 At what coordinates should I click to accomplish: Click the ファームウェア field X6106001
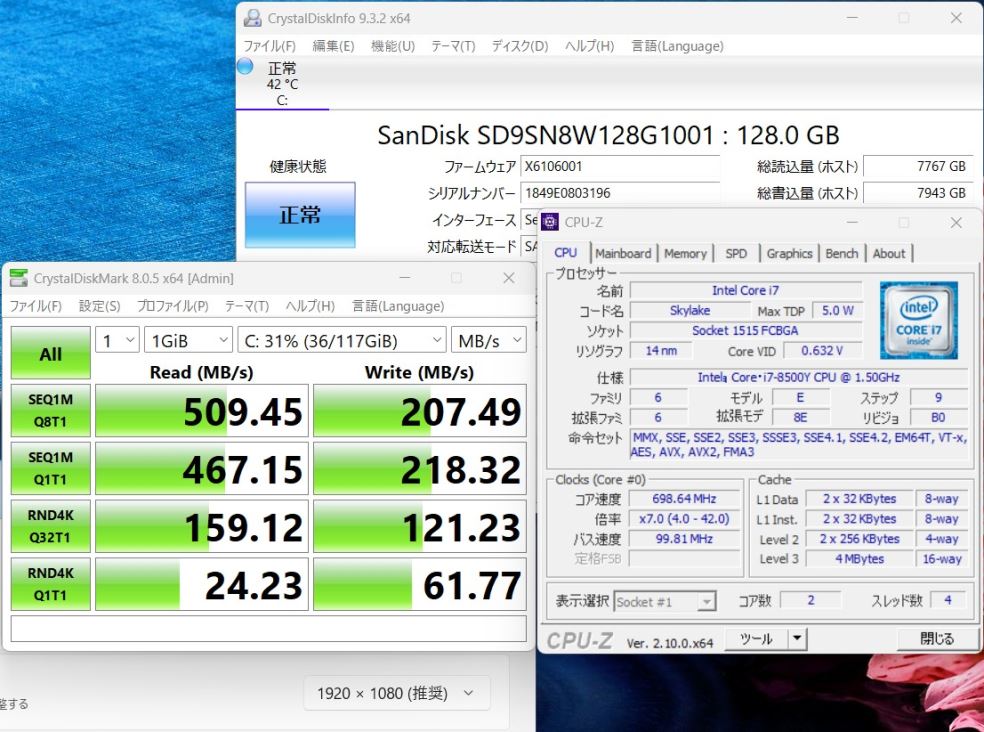pos(619,166)
